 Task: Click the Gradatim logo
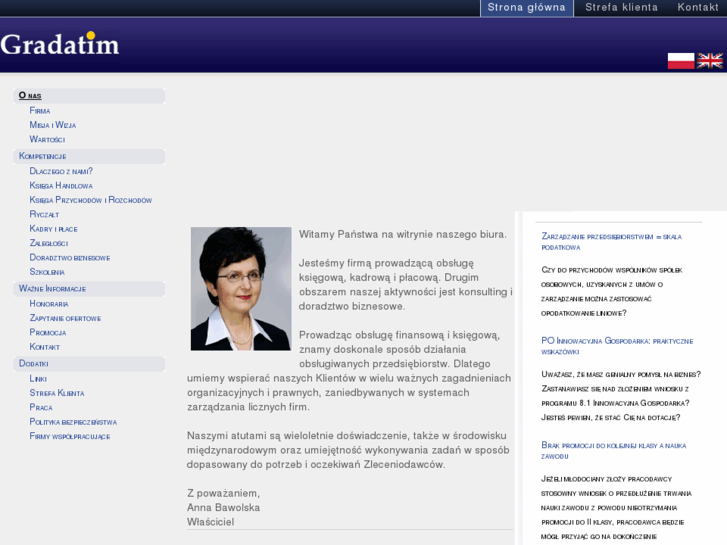[x=60, y=44]
